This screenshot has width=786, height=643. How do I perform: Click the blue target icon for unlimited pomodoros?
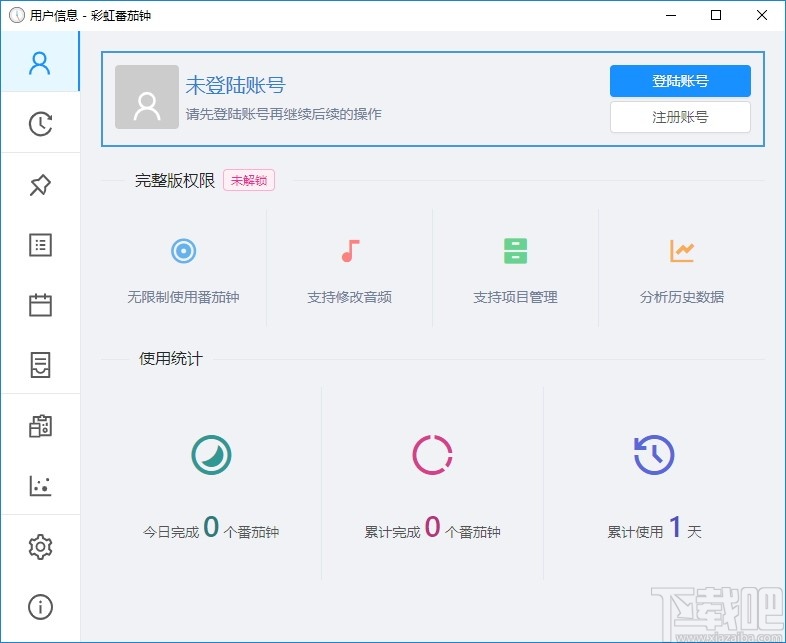[183, 251]
